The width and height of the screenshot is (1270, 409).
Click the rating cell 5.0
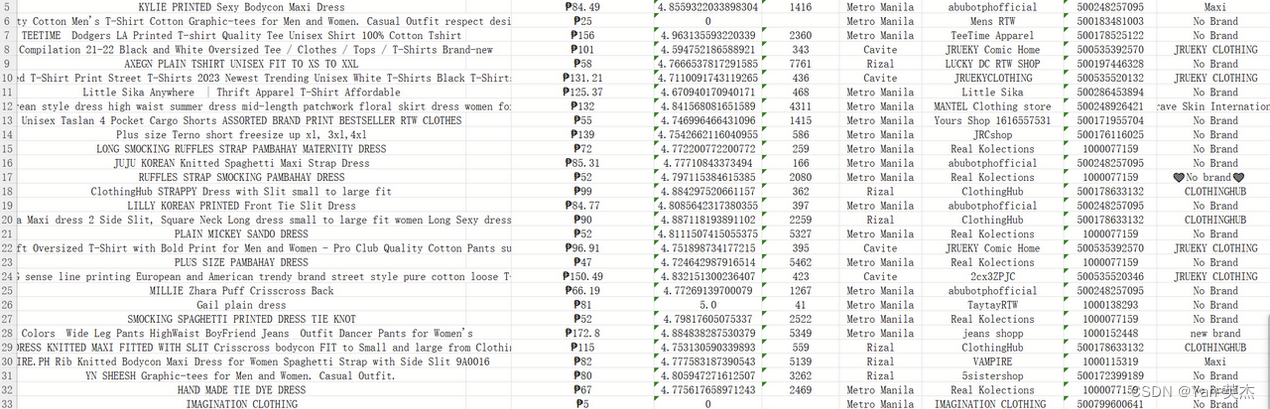(x=708, y=305)
